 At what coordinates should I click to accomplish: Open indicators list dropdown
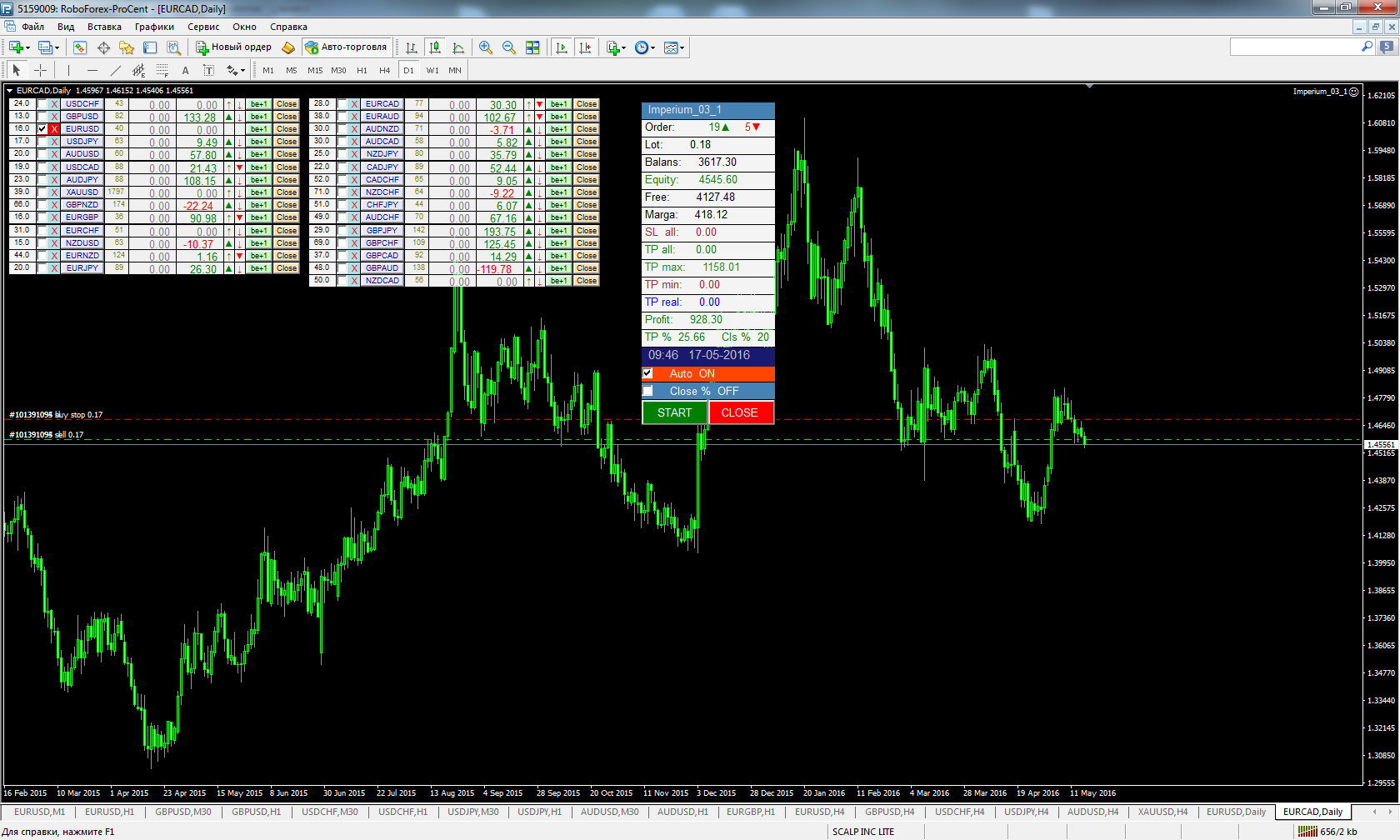coord(623,48)
